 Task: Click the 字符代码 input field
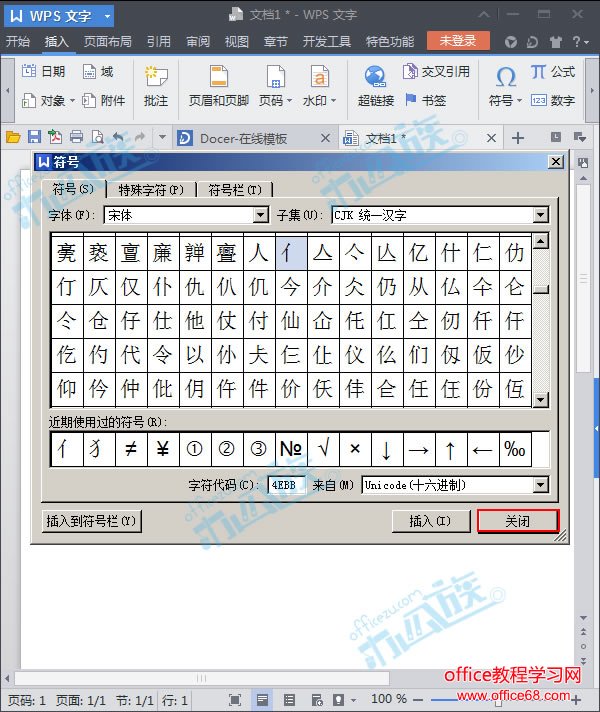coord(286,485)
